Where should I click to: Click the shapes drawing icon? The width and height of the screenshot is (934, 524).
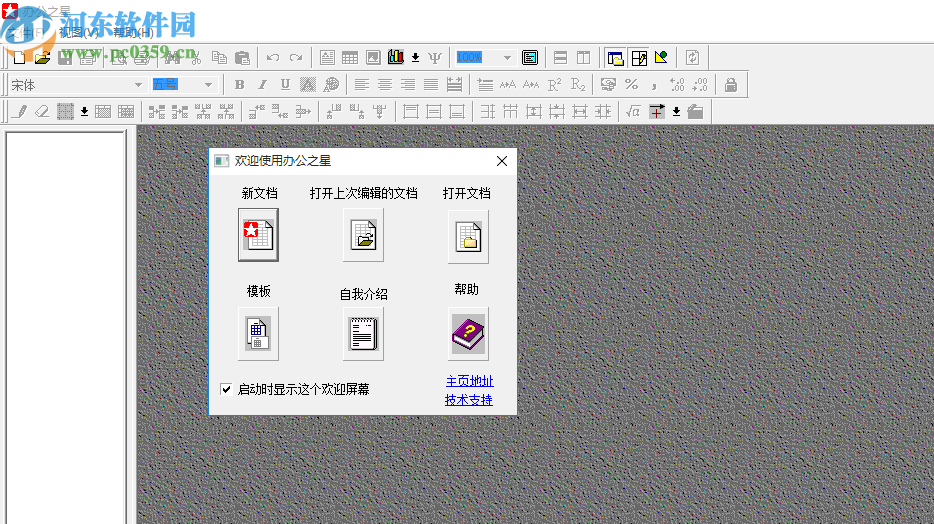pyautogui.click(x=662, y=58)
